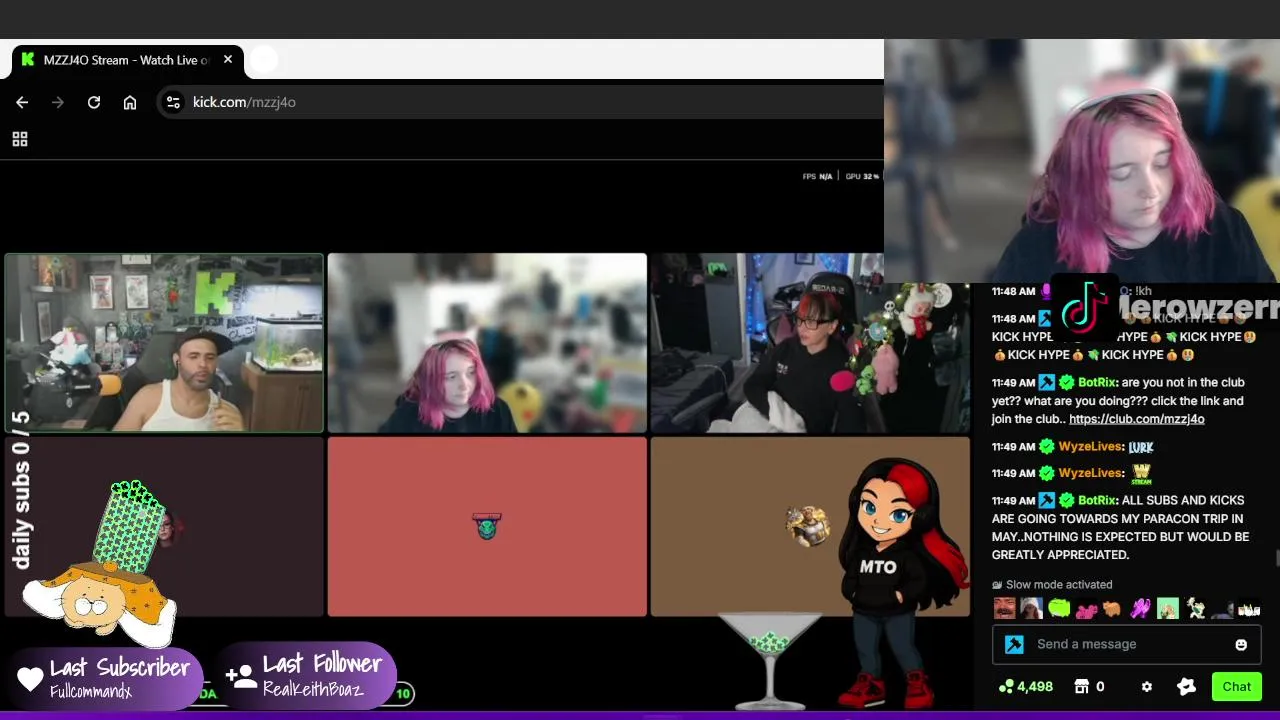Viewport: 1280px width, 720px height.
Task: Click the moderator hammer badge in message box
Action: [x=1014, y=645]
